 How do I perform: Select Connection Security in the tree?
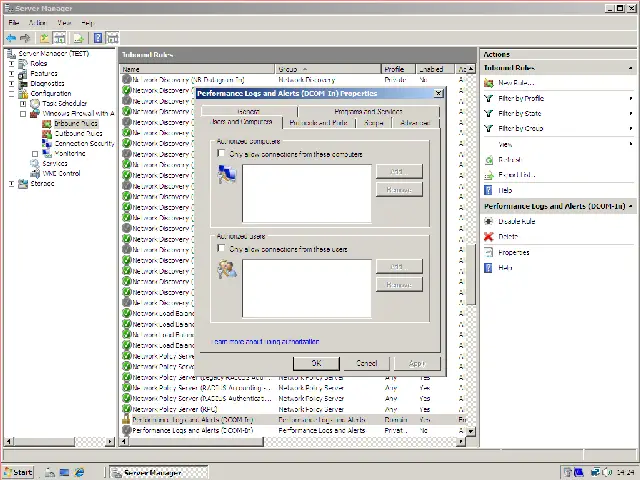pos(84,143)
